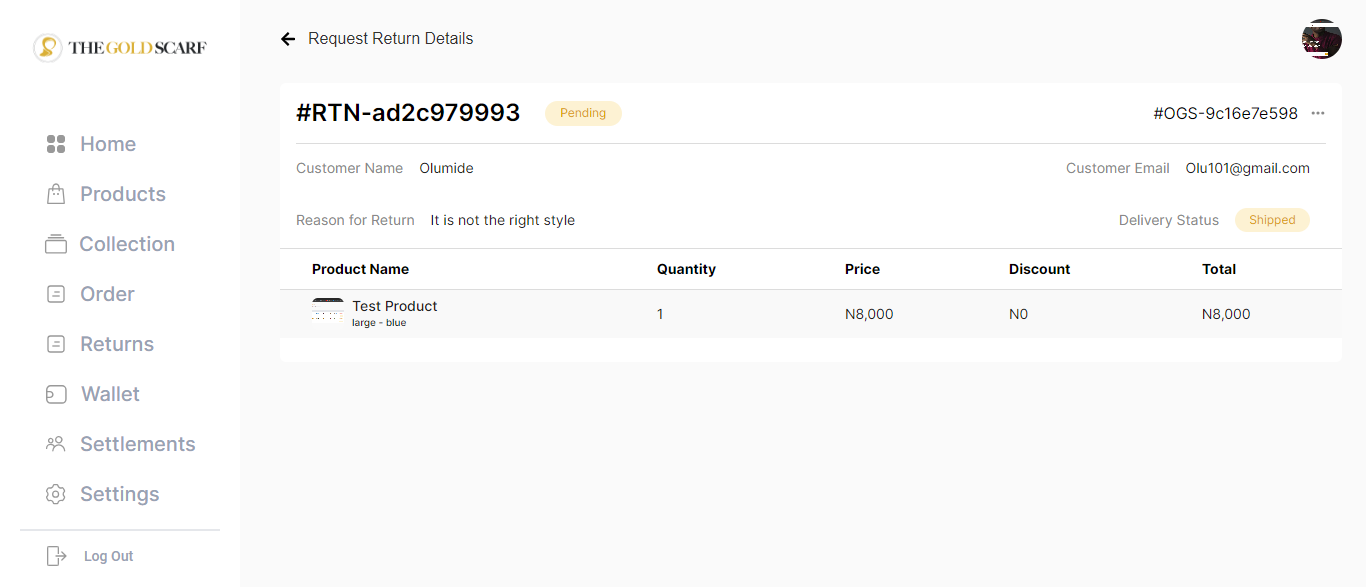Click the Test Product name
Screen dimensions: 1366x587
tap(395, 306)
